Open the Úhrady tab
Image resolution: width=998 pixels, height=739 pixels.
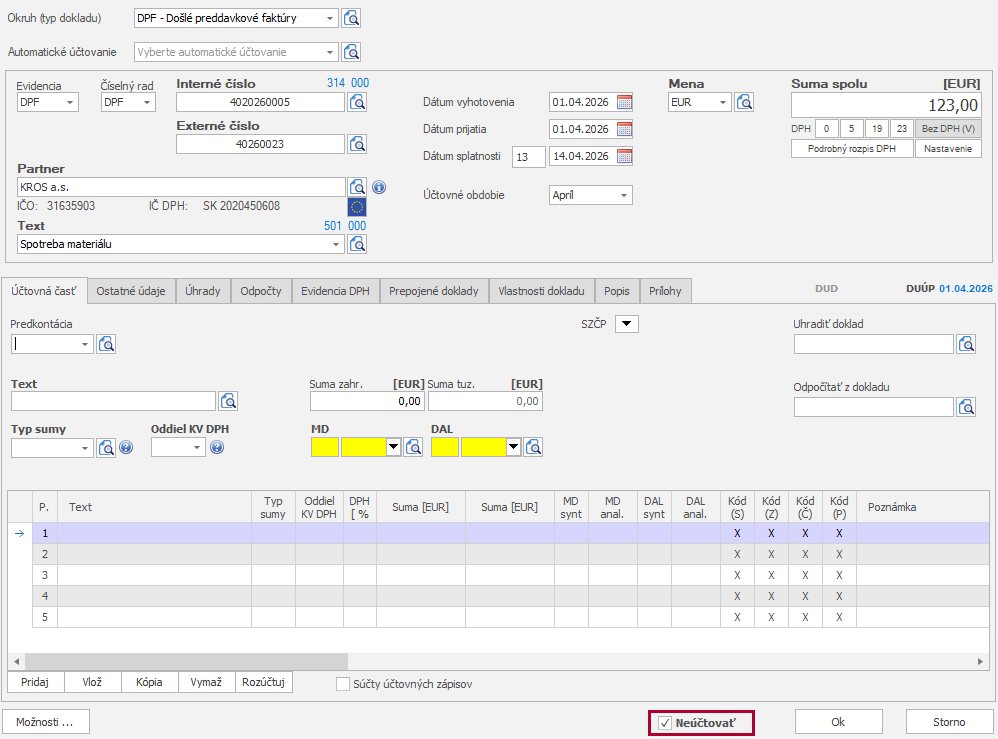coord(203,291)
